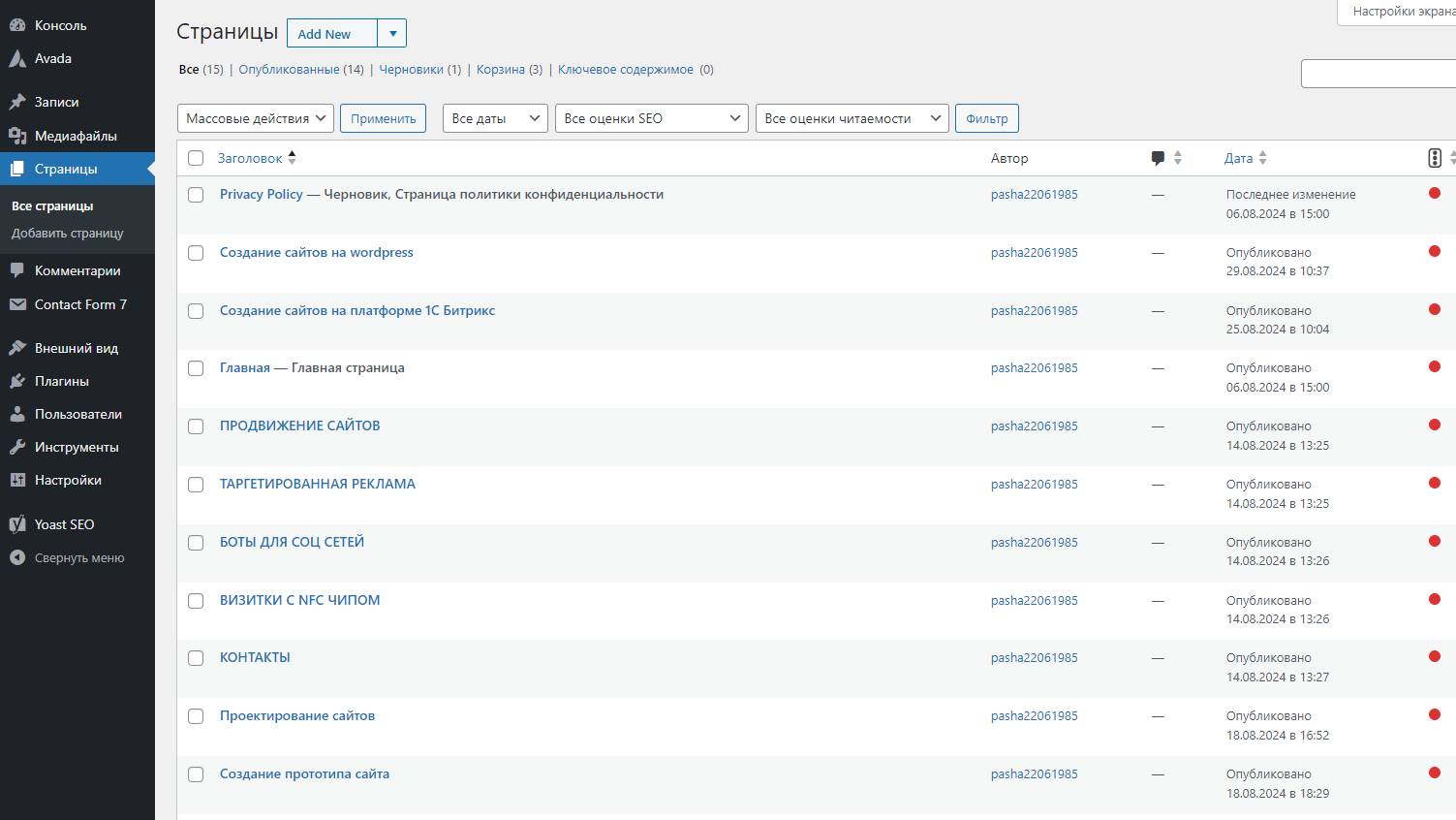The image size is (1456, 820).
Task: Click the red SEO dot for КОНТАКТЫ row
Action: [1435, 656]
